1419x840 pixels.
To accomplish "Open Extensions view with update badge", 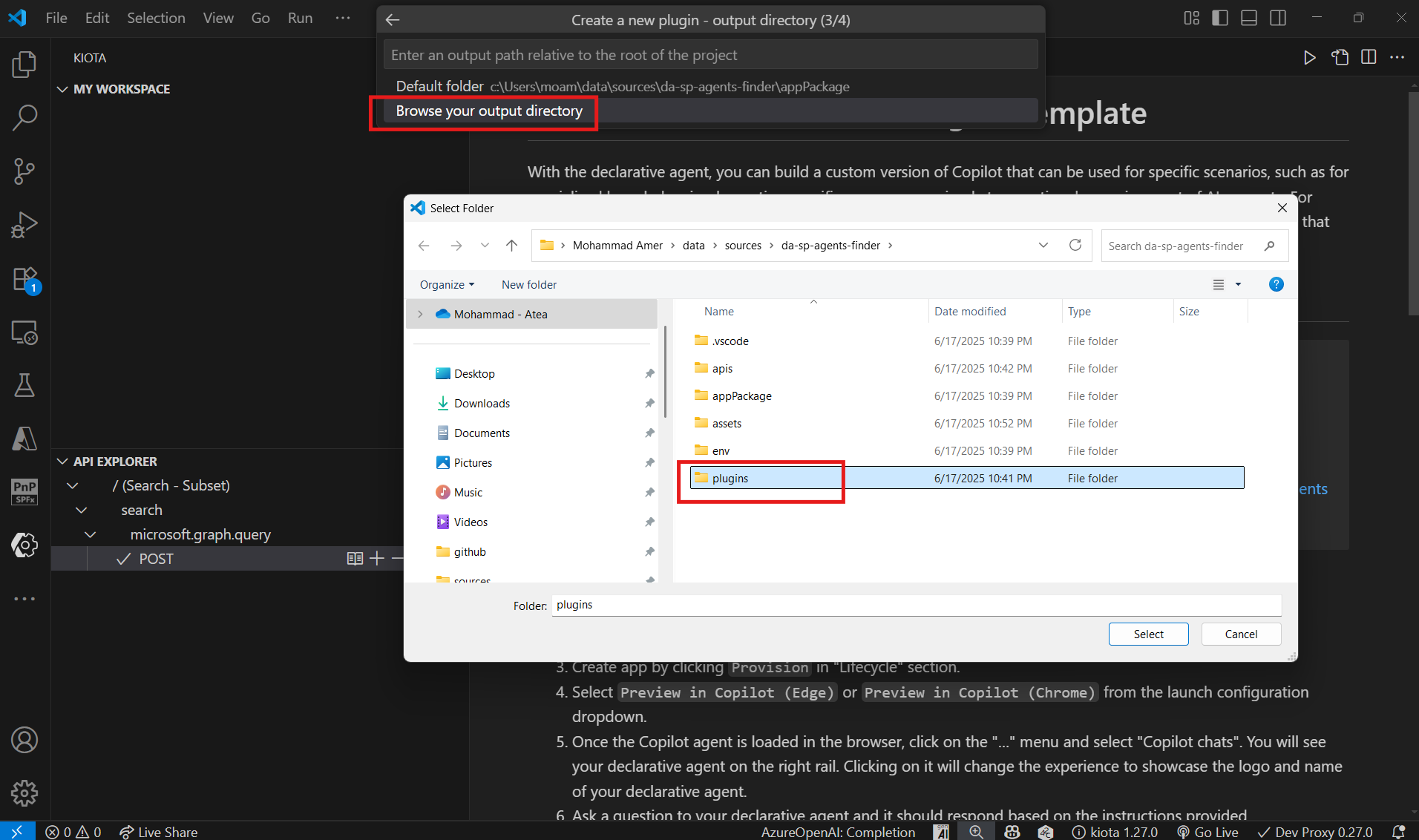I will click(24, 280).
